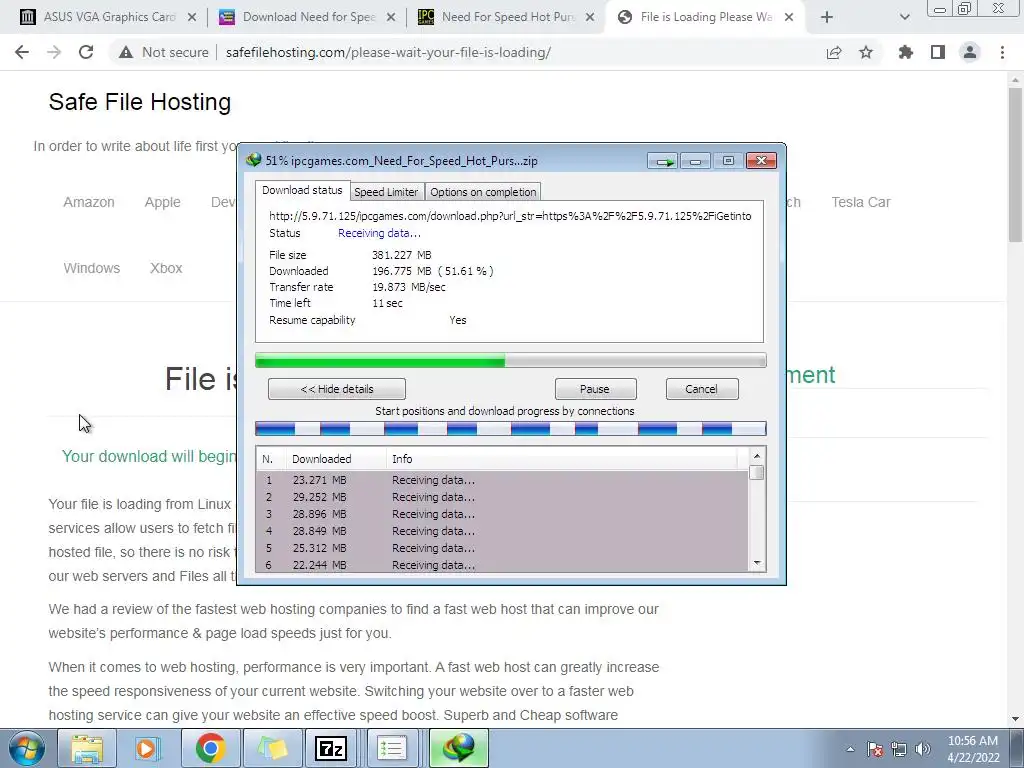Viewport: 1024px width, 768px height.
Task: Open network status tray icon
Action: [x=899, y=749]
